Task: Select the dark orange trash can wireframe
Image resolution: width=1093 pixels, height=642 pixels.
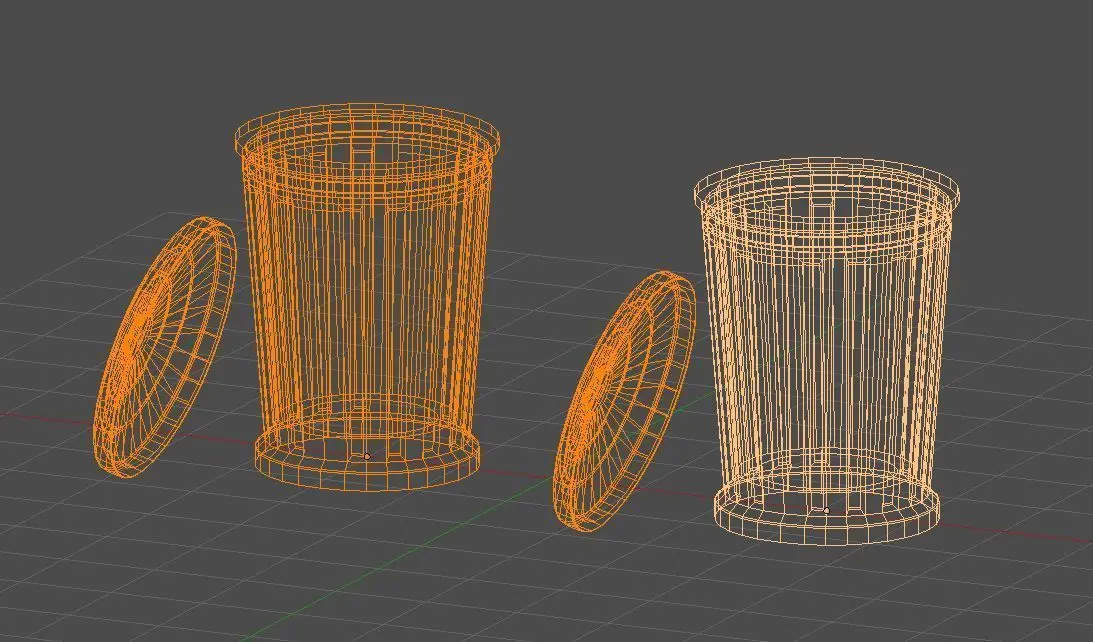Action: click(x=367, y=297)
